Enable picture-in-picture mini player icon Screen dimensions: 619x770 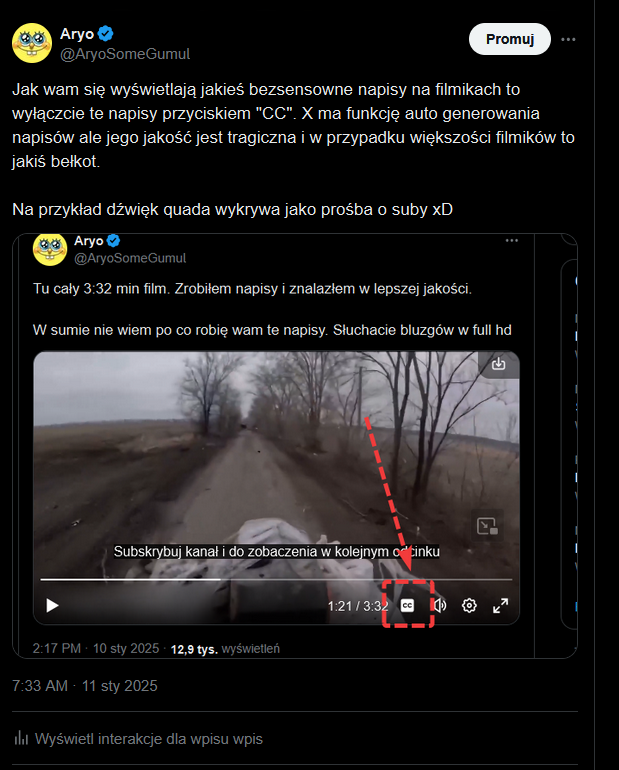click(487, 526)
